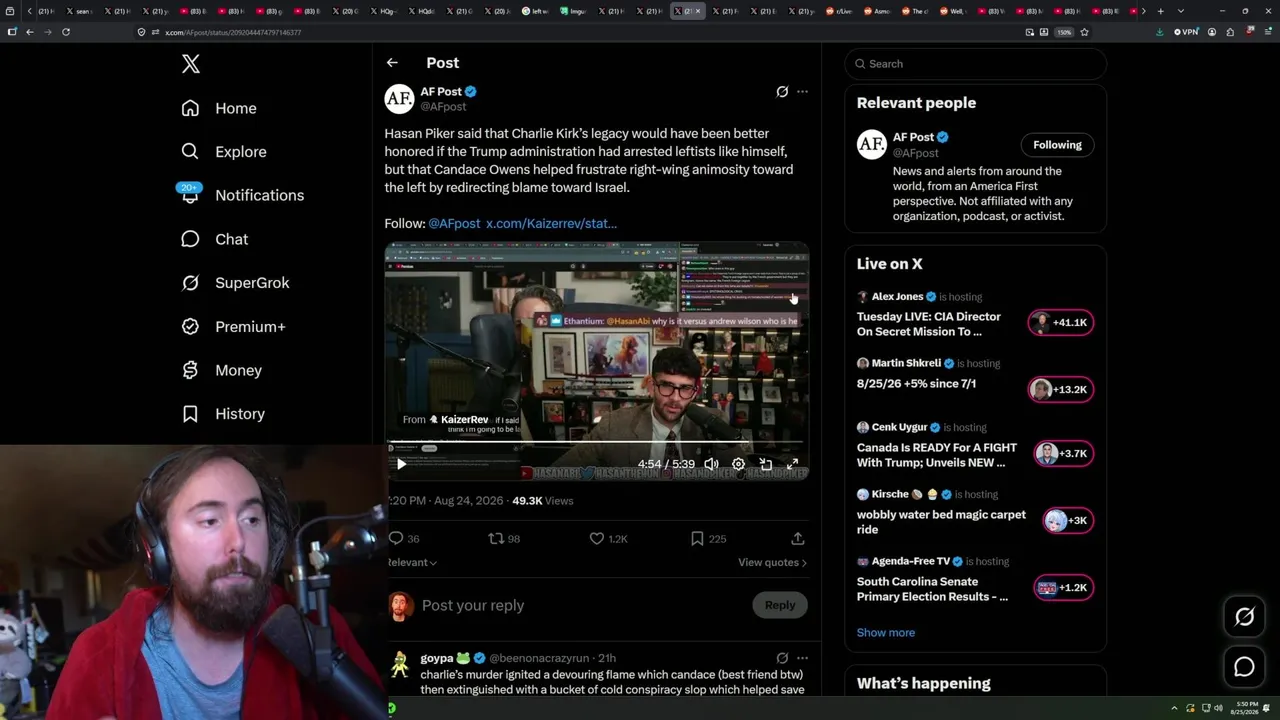Expand the Relevant sort dropdown
The height and width of the screenshot is (720, 1280).
412,562
